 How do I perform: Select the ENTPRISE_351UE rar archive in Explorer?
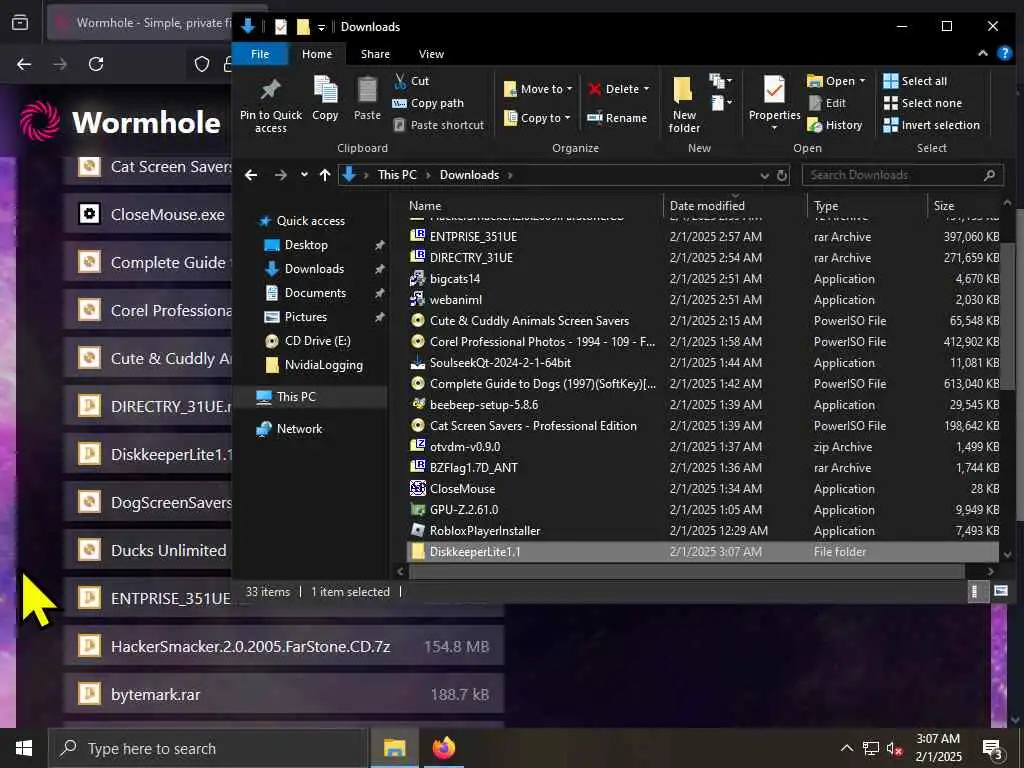[x=702, y=236]
